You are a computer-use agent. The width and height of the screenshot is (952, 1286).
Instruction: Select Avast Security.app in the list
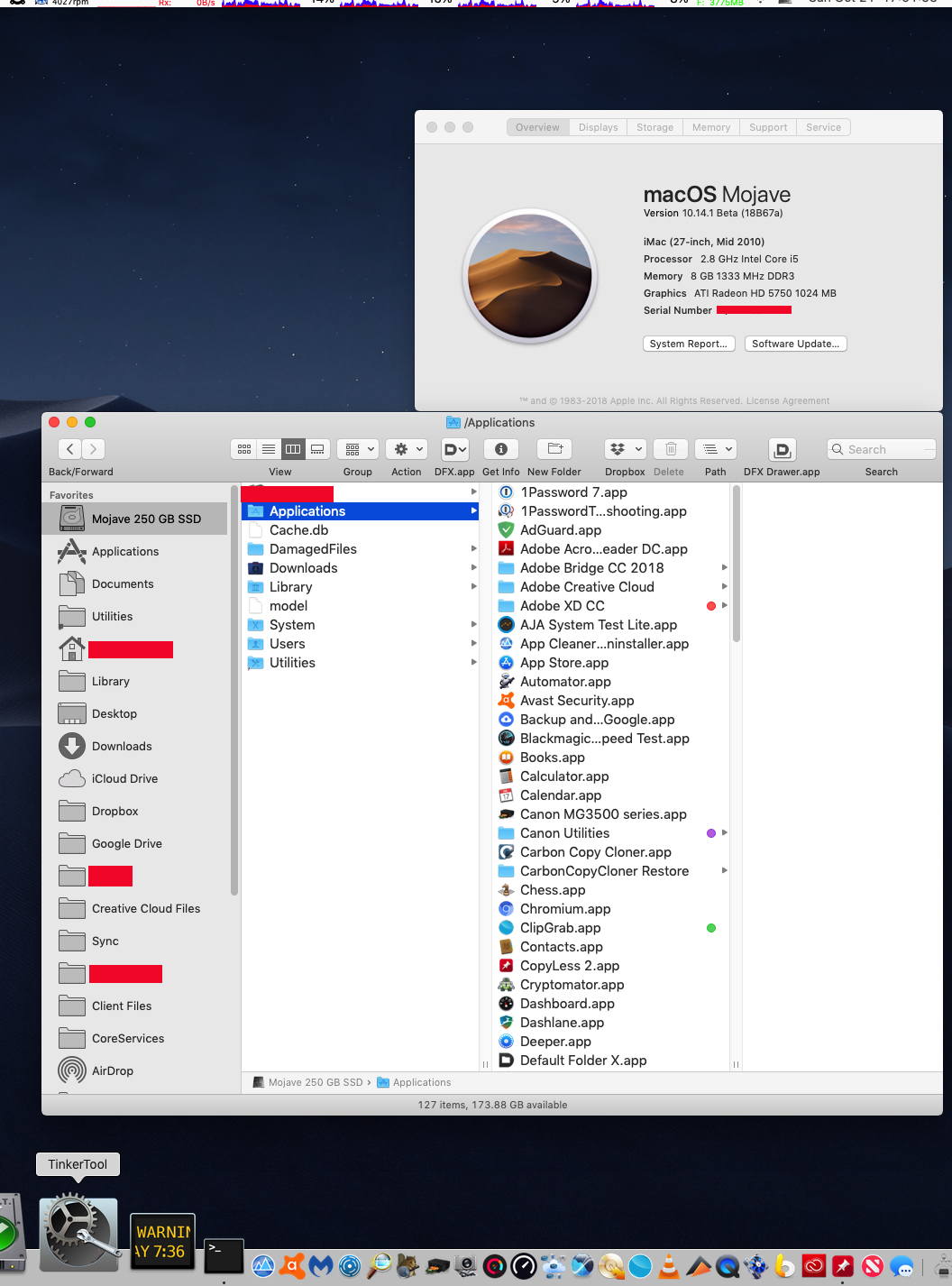(x=577, y=701)
